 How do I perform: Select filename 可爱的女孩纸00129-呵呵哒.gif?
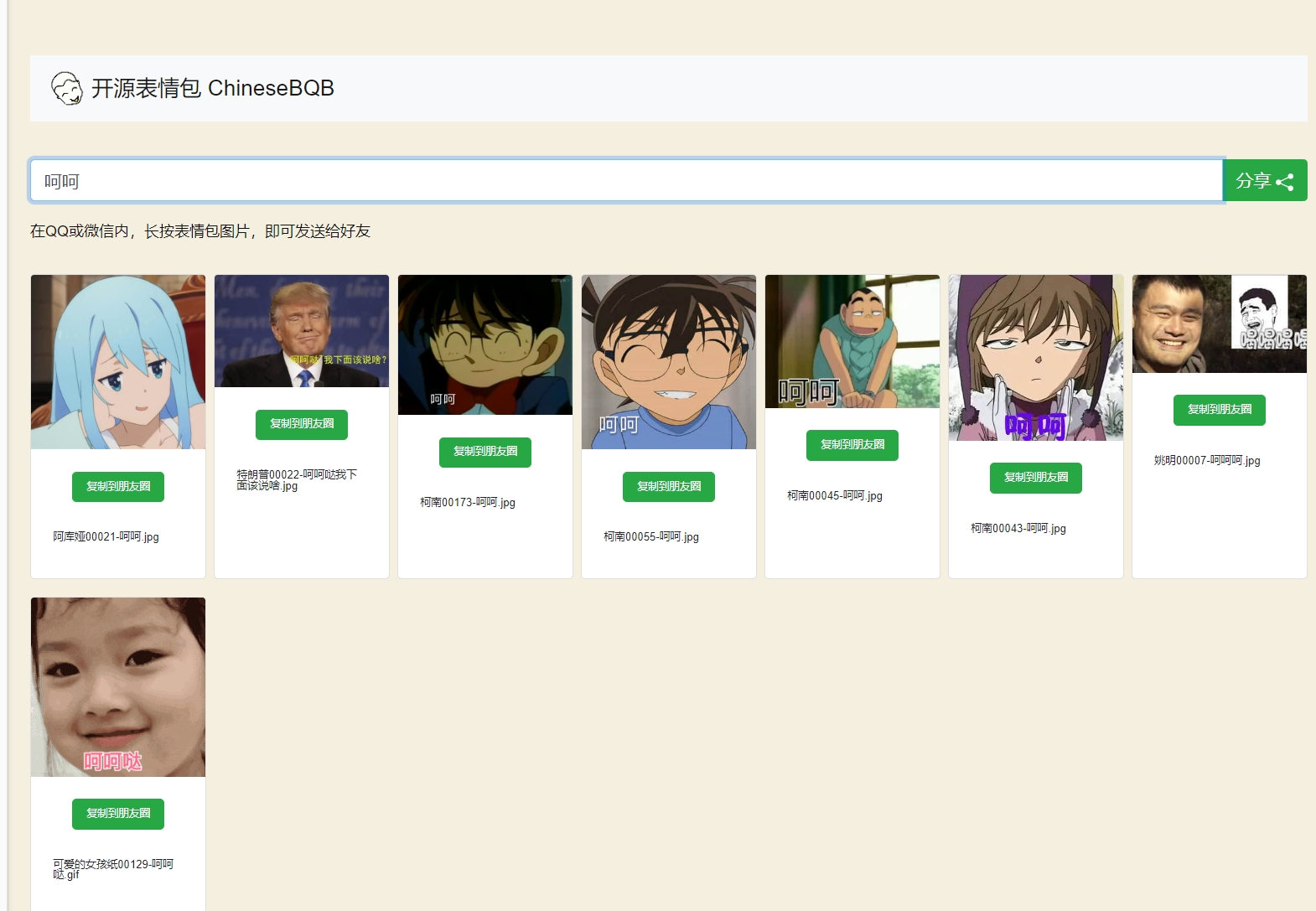coord(113,869)
